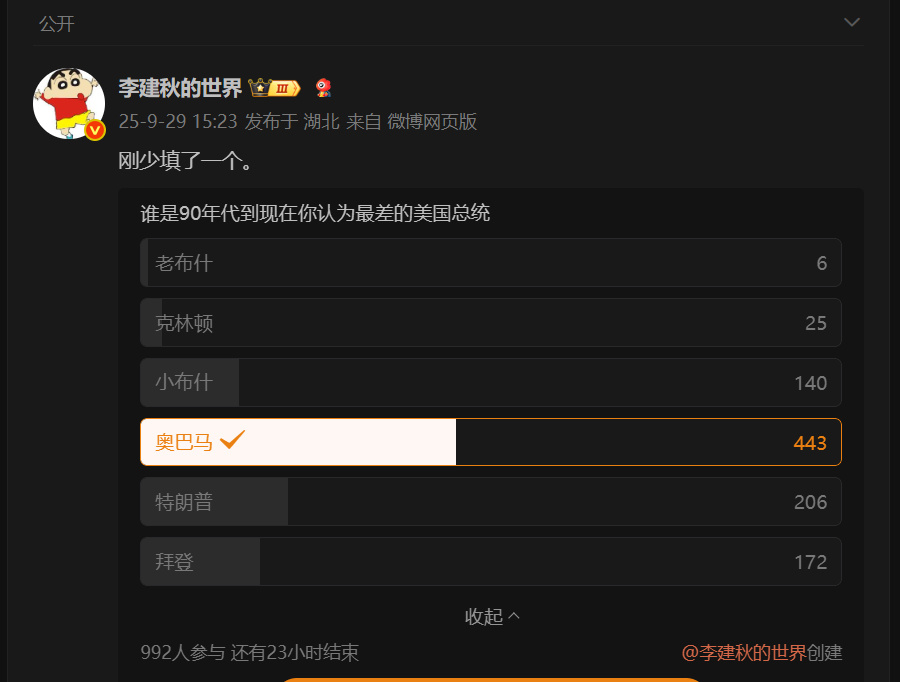Click the orange checkmark next to 奥巴马
The width and height of the screenshot is (900, 682).
[233, 440]
